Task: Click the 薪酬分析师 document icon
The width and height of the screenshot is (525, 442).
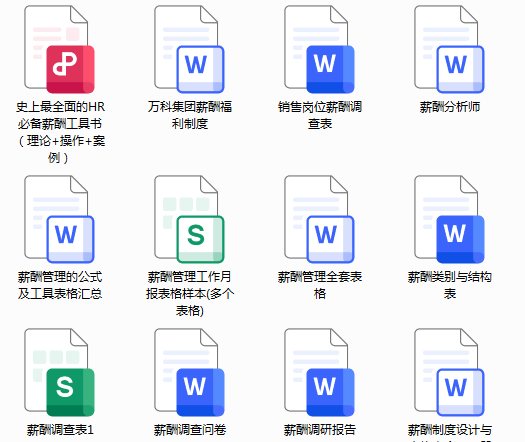Action: click(x=449, y=49)
